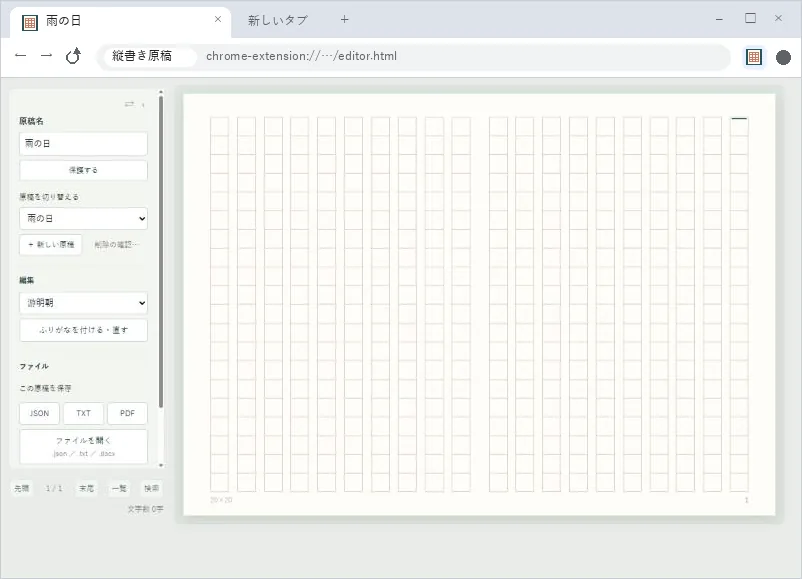Click the grid favicon on the 雨の日 tab
Screen dimensions: 802x579
30,22
